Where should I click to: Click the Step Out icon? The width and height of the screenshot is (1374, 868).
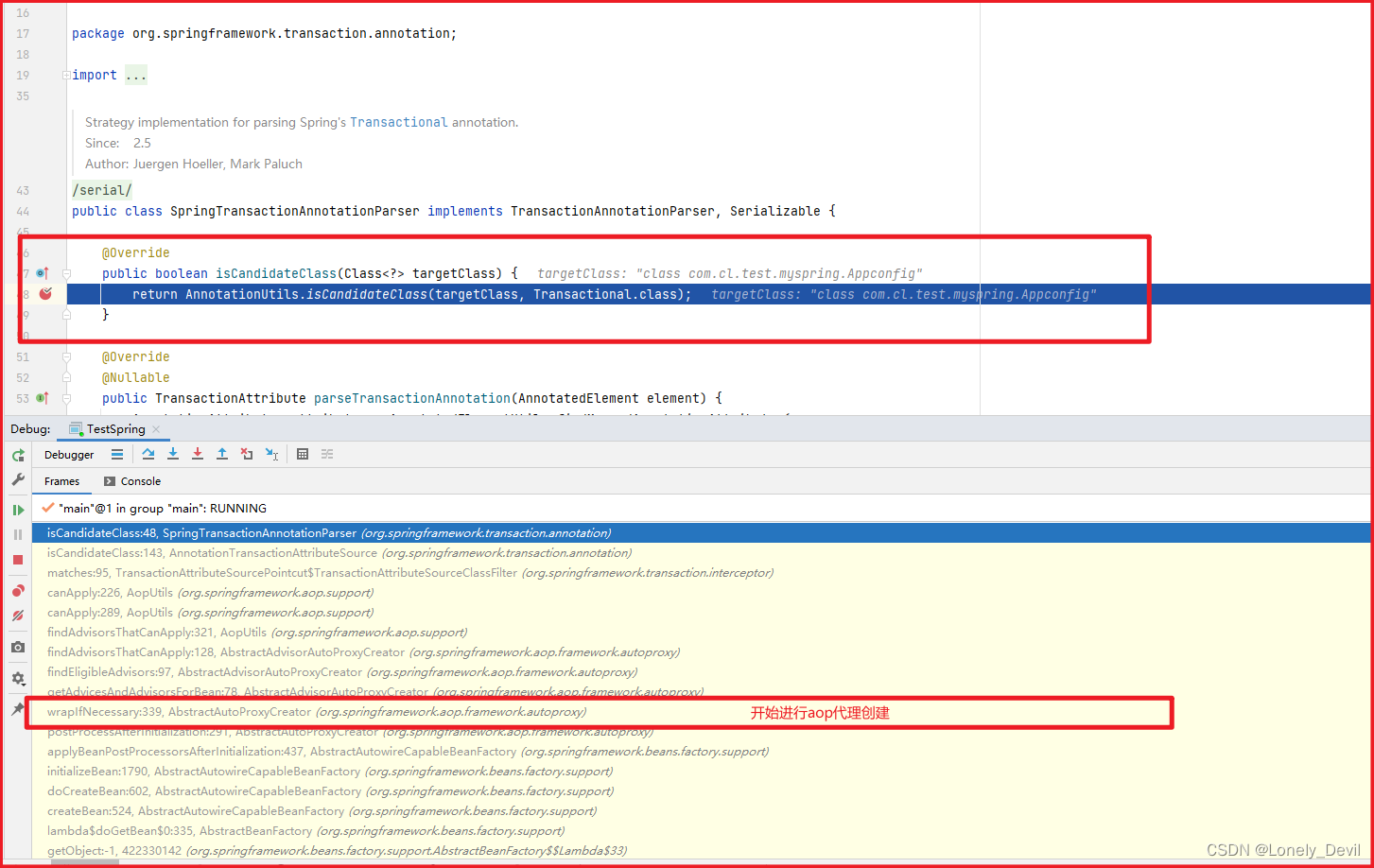tap(222, 455)
